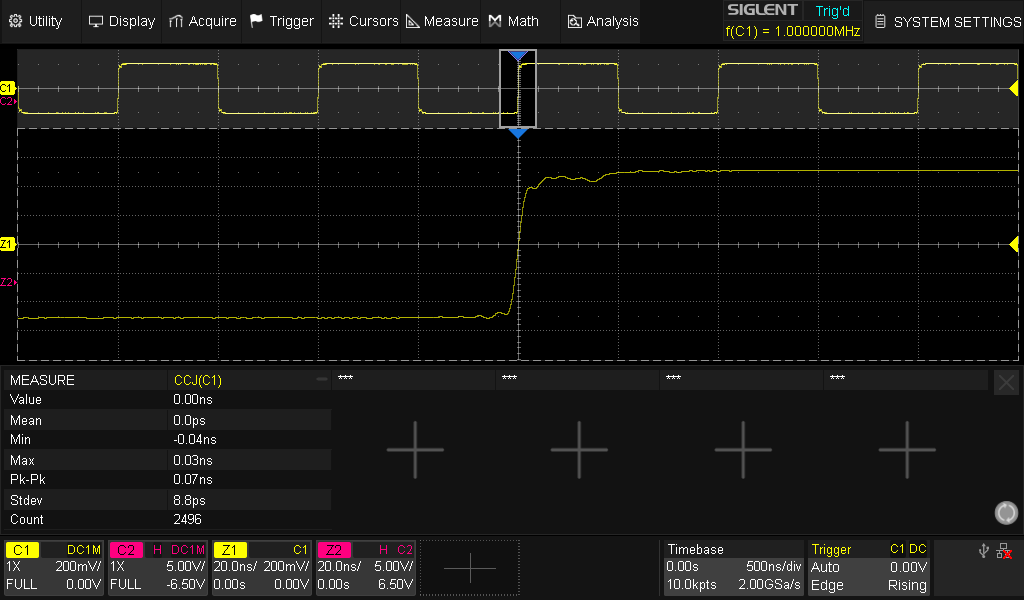Add a measurement in the second slot

click(x=579, y=449)
